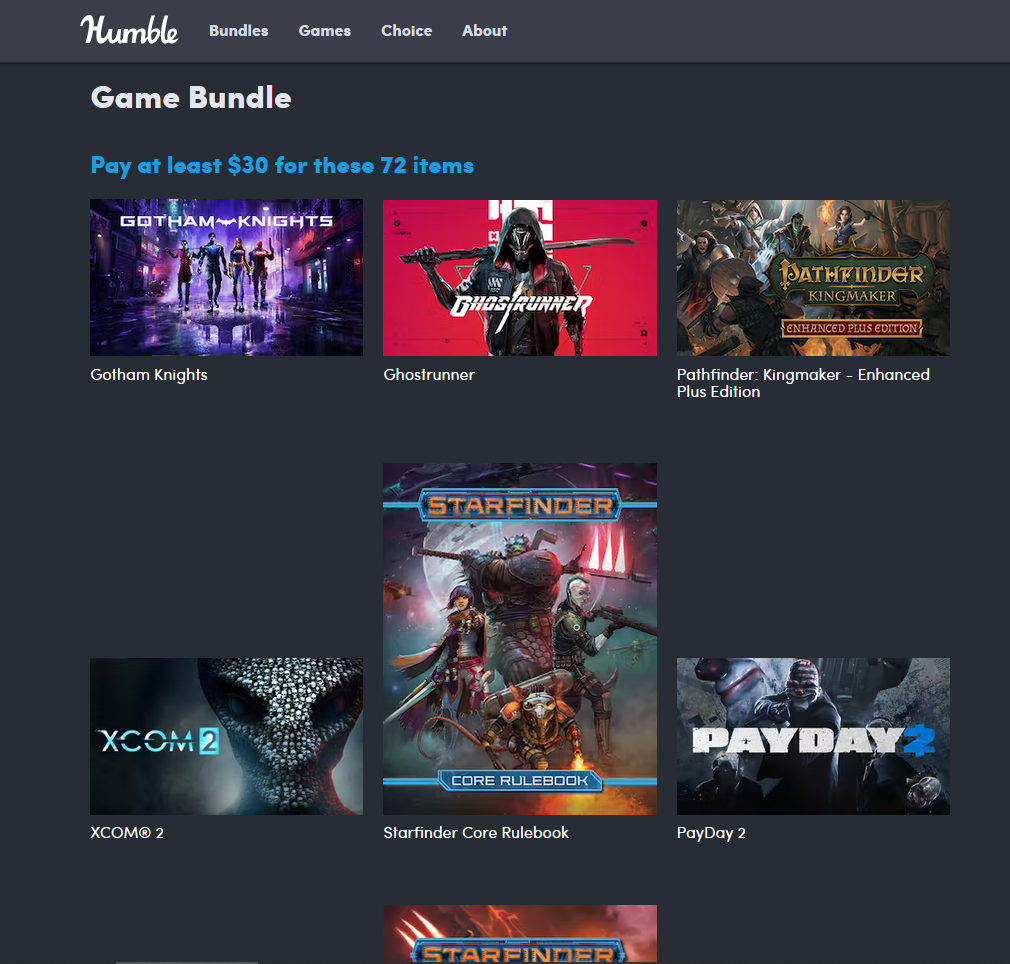Open the Bundles menu
Image resolution: width=1010 pixels, height=964 pixels.
[x=238, y=31]
